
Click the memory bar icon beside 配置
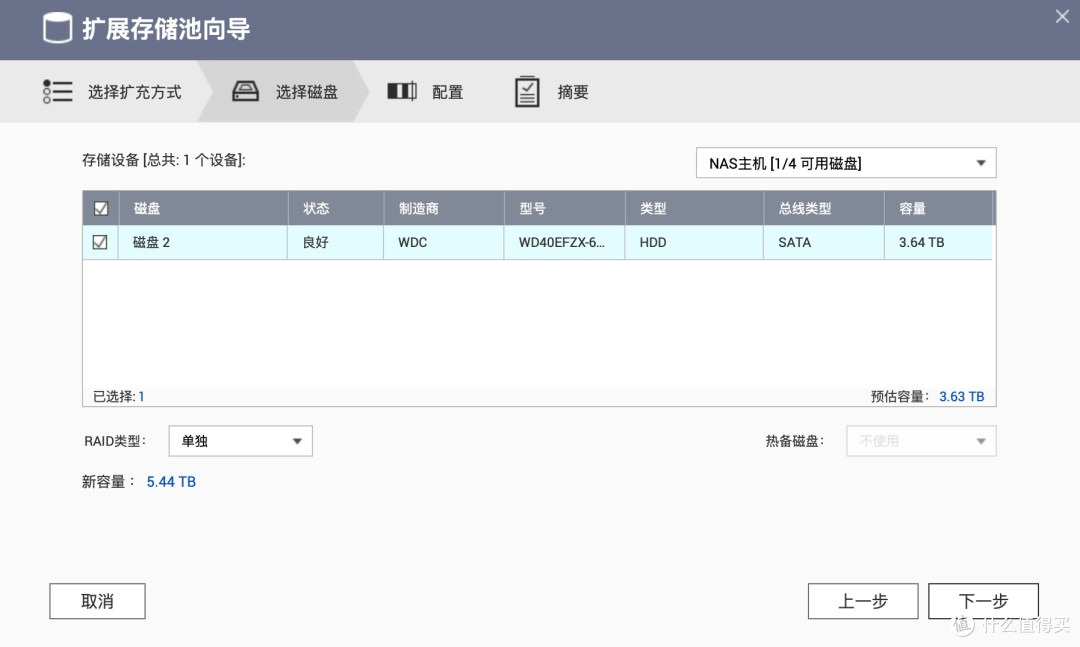[401, 91]
